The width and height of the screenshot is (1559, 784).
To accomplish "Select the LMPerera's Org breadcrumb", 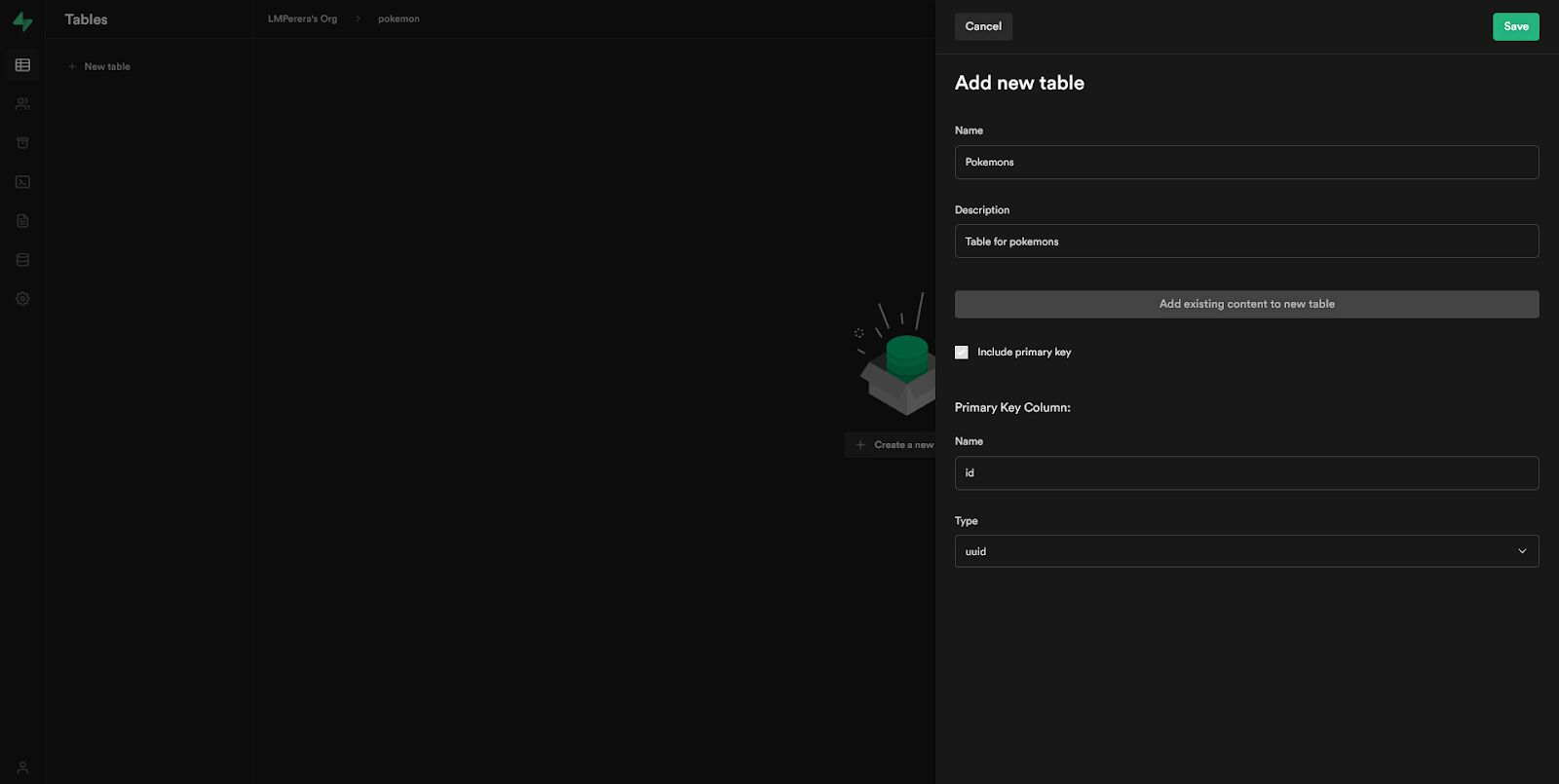I will tap(302, 19).
